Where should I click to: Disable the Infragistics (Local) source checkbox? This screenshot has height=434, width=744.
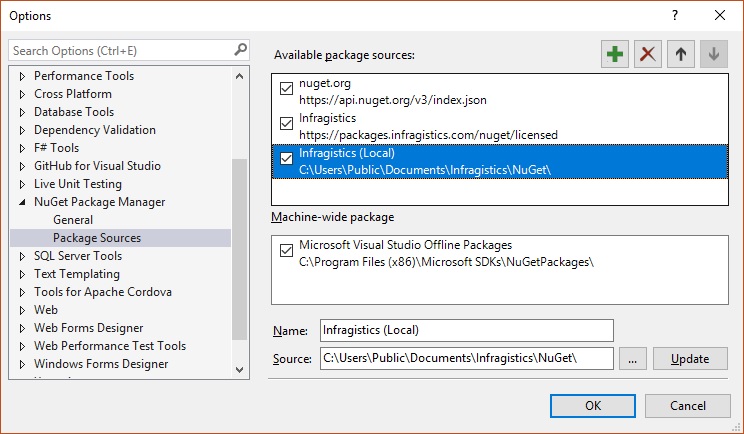[287, 159]
